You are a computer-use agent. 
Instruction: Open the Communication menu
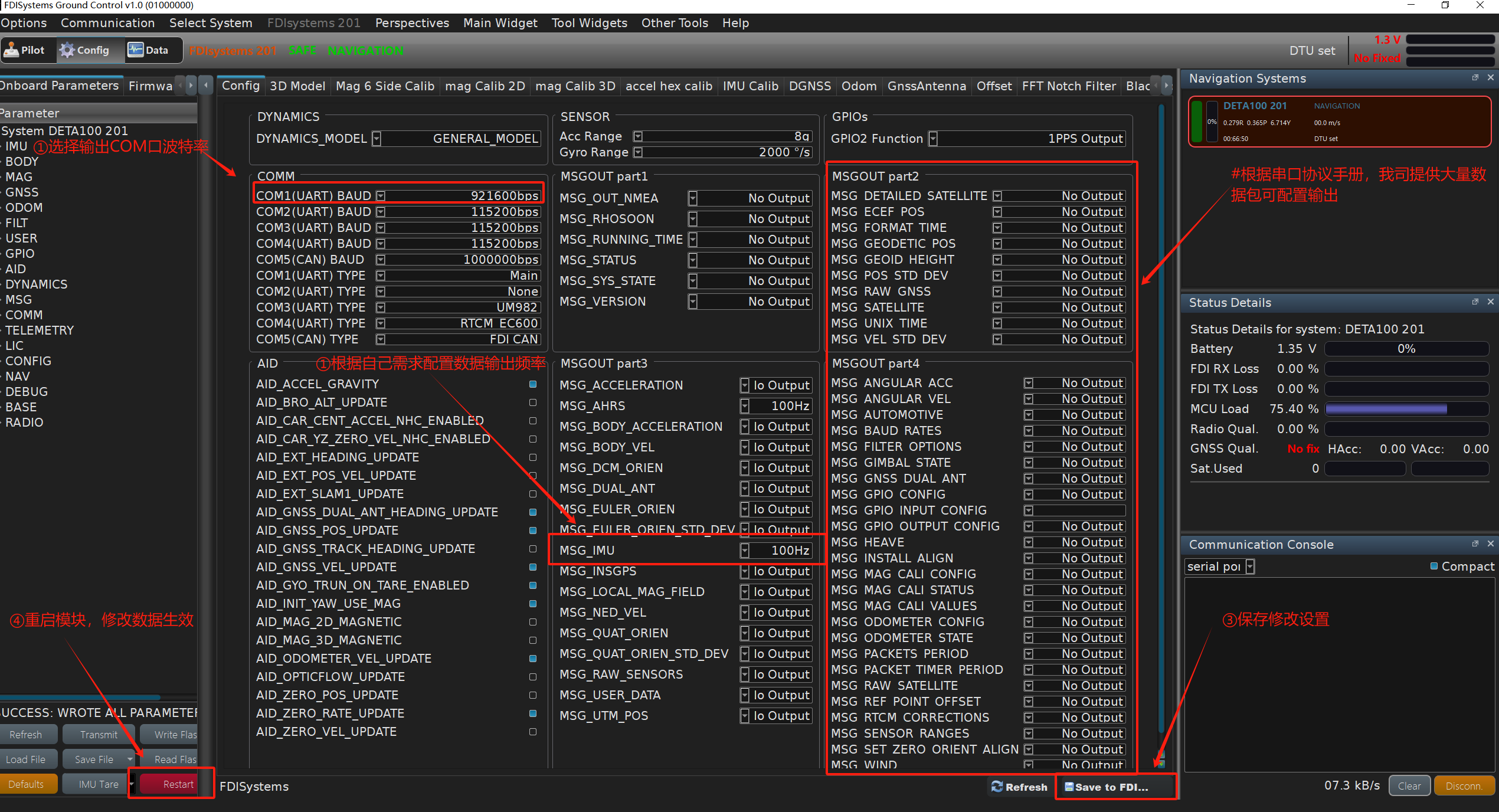107,23
